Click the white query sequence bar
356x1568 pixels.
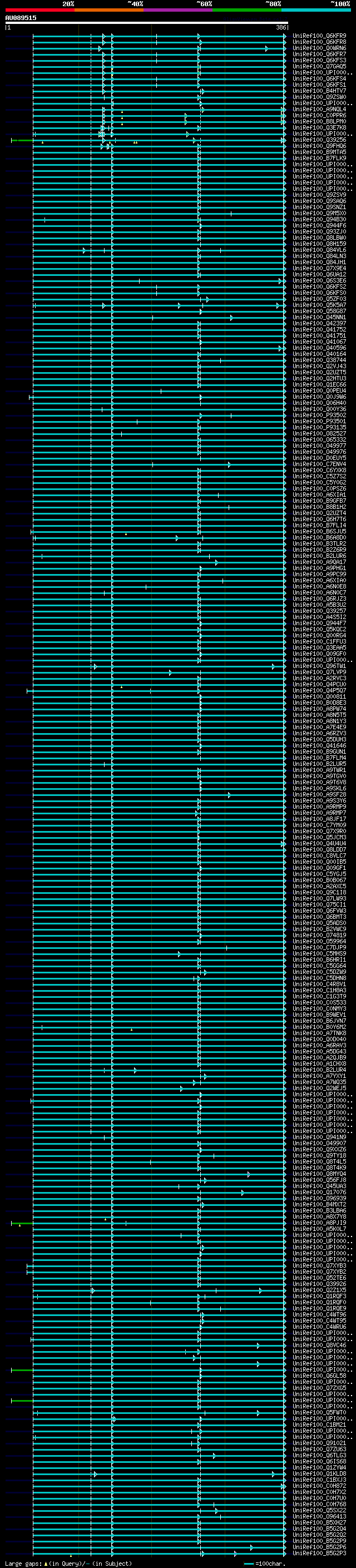147,23
